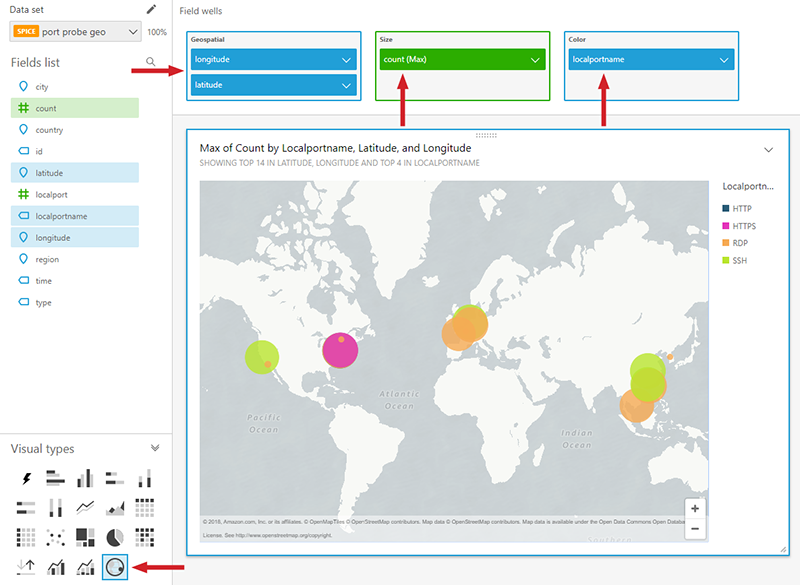Image resolution: width=800 pixels, height=585 pixels.
Task: Open the port probe geo data set dropdown
Action: (x=76, y=32)
